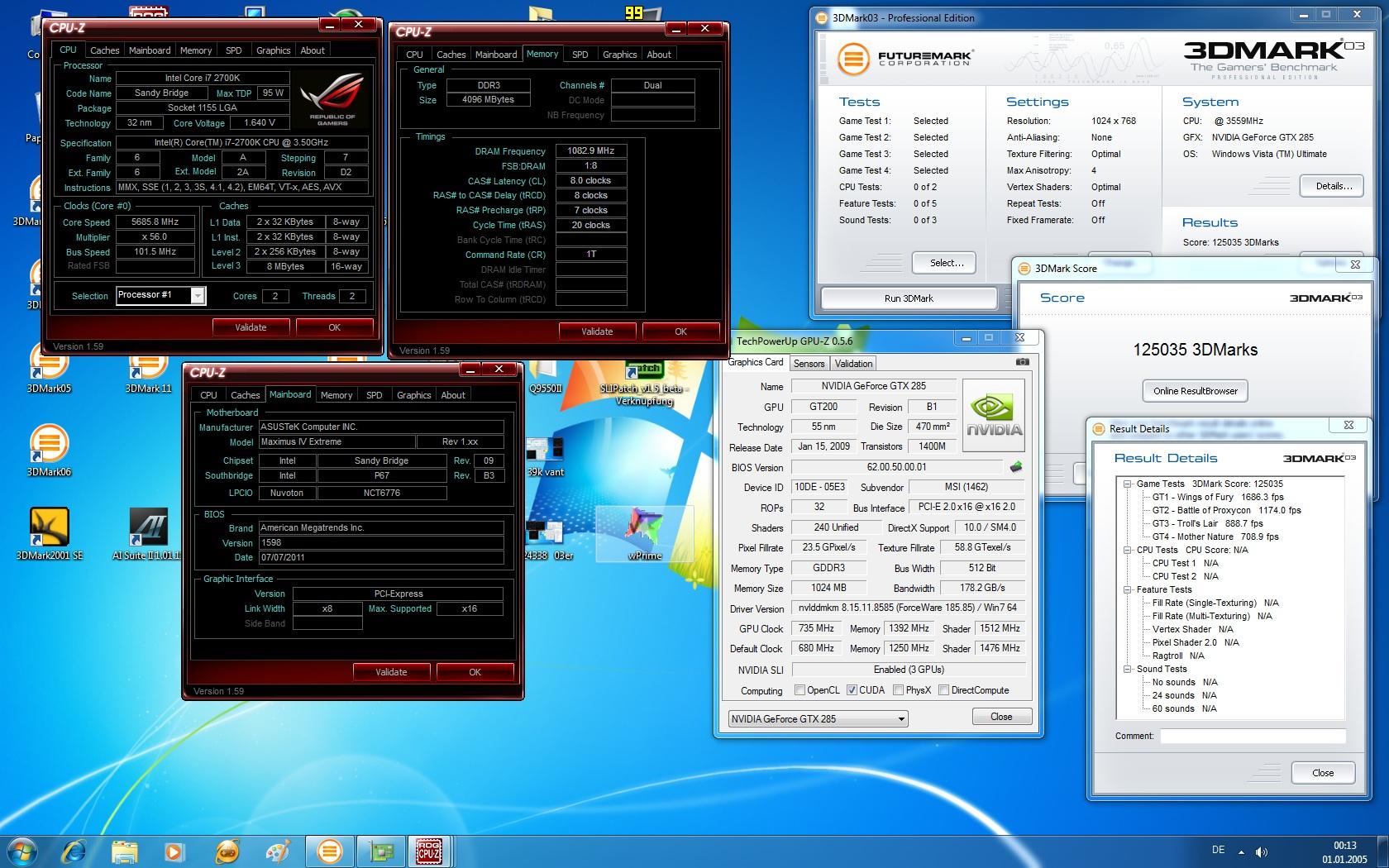Open Paint from the taskbar

(x=278, y=851)
